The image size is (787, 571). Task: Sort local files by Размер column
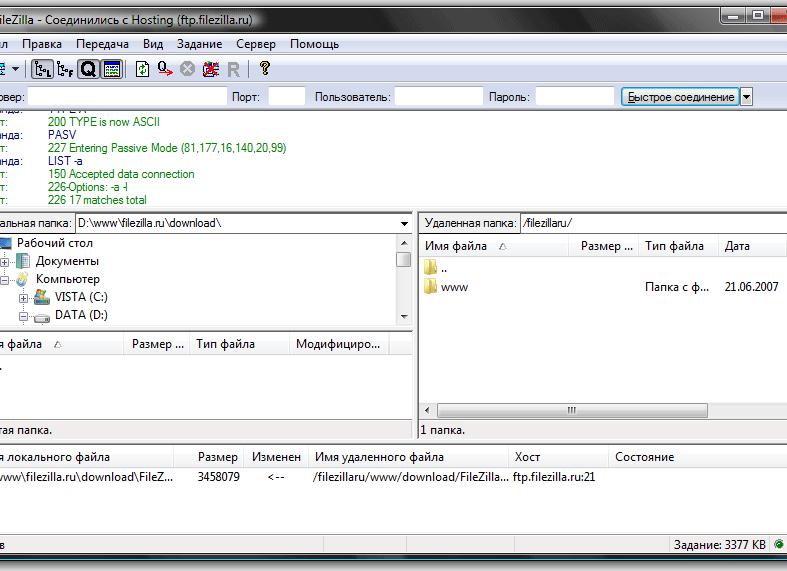157,344
